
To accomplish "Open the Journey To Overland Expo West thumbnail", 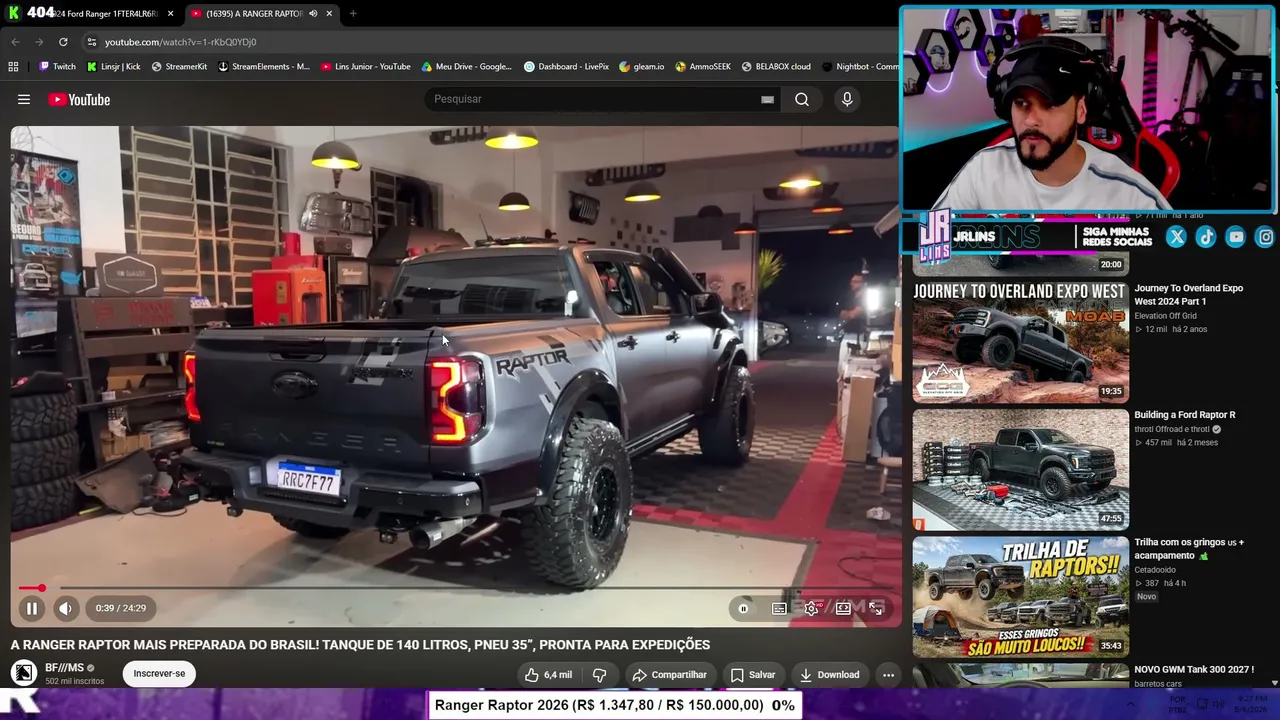I will coord(1020,341).
